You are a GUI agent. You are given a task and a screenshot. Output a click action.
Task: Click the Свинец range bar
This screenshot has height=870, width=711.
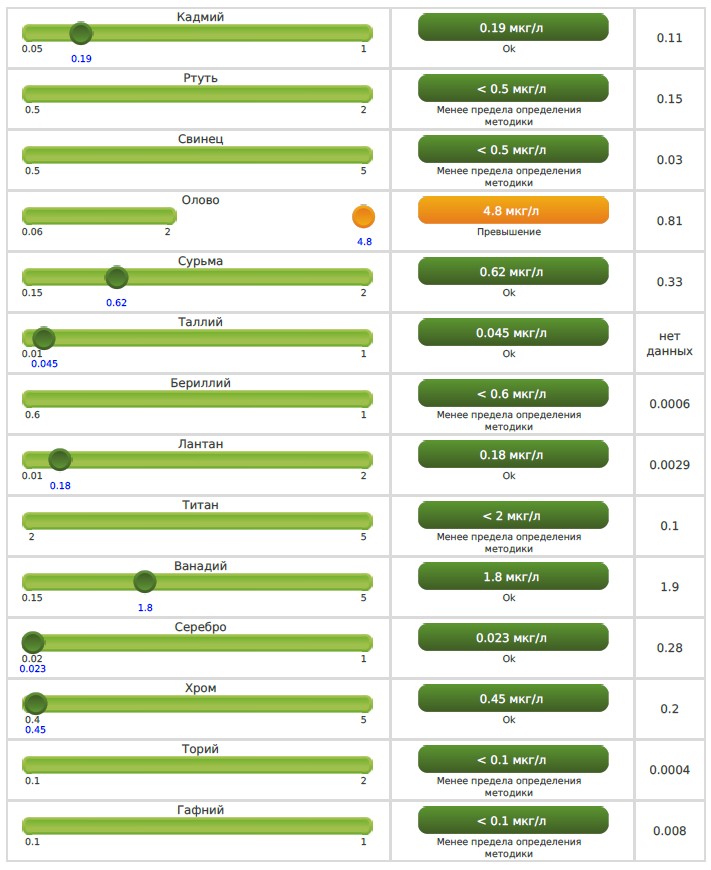tap(197, 155)
